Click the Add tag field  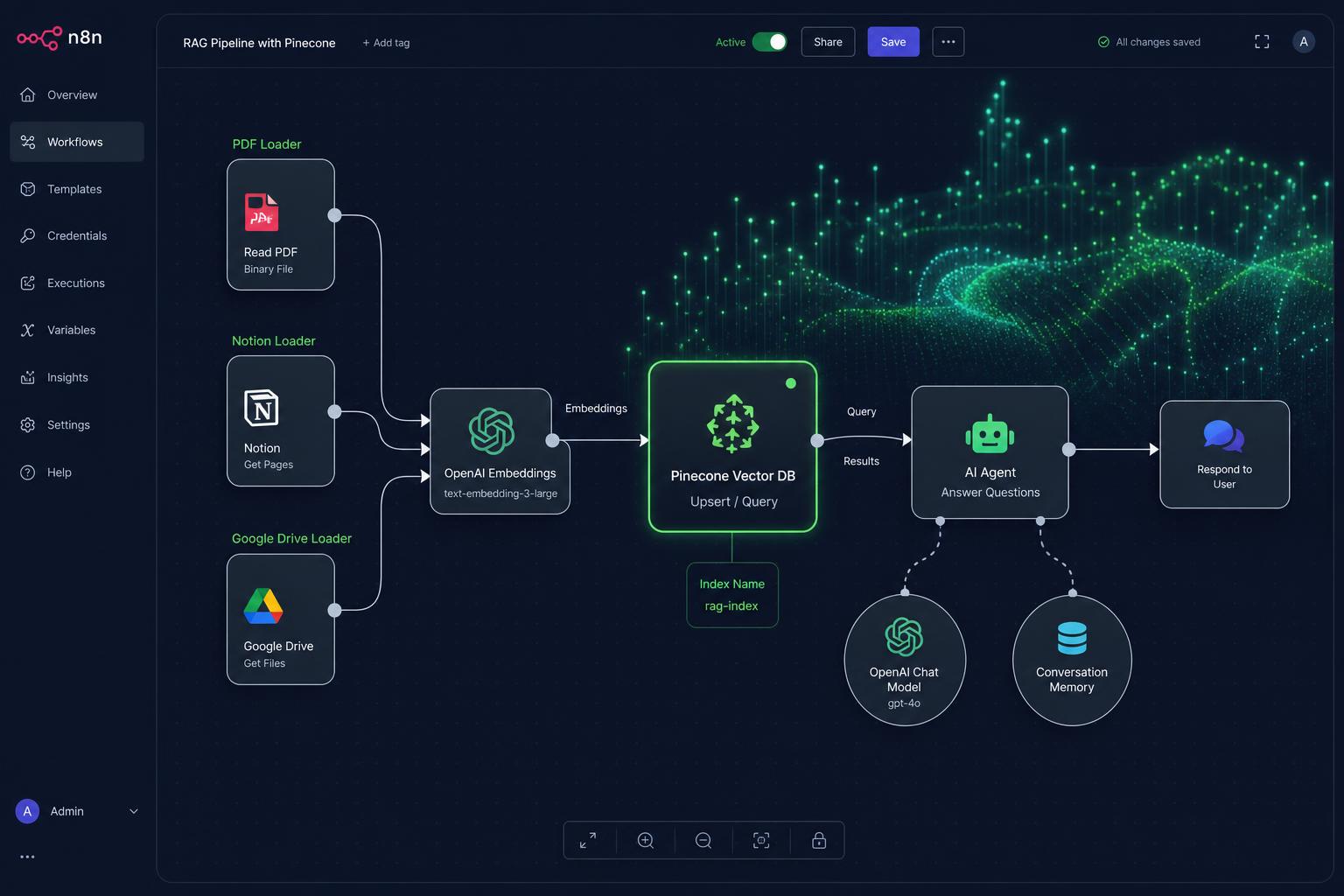coord(386,43)
